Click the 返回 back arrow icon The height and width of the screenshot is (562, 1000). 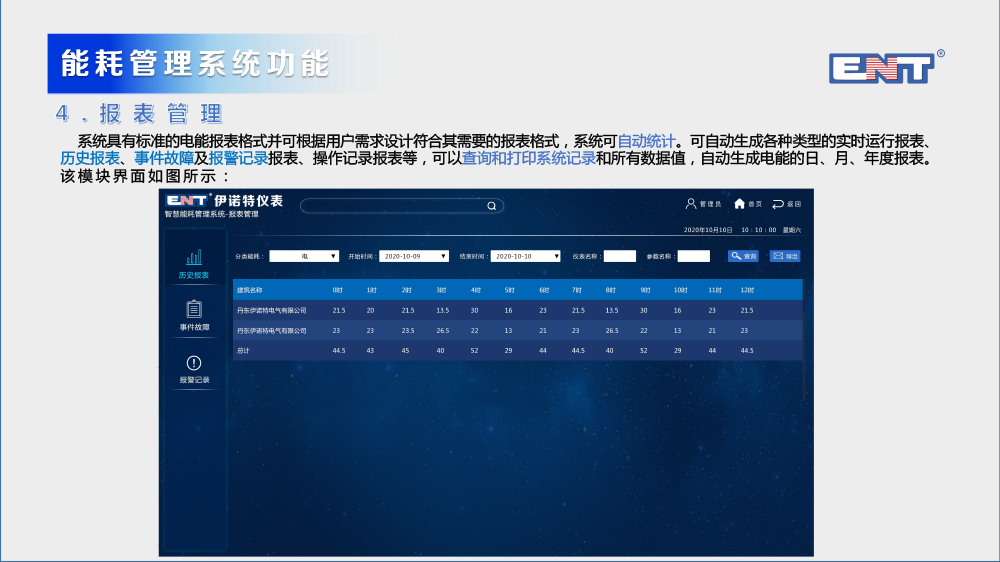point(778,203)
